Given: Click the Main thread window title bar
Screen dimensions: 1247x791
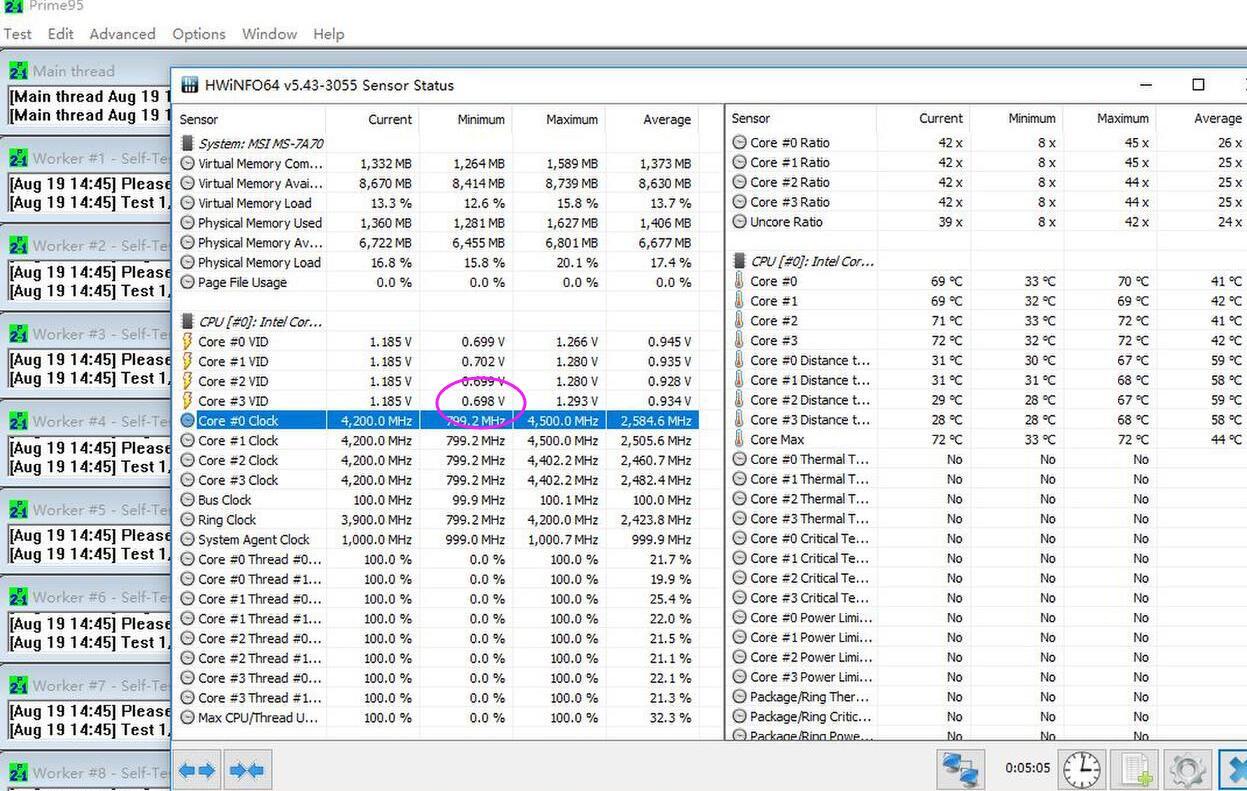Looking at the screenshot, I should [87, 71].
